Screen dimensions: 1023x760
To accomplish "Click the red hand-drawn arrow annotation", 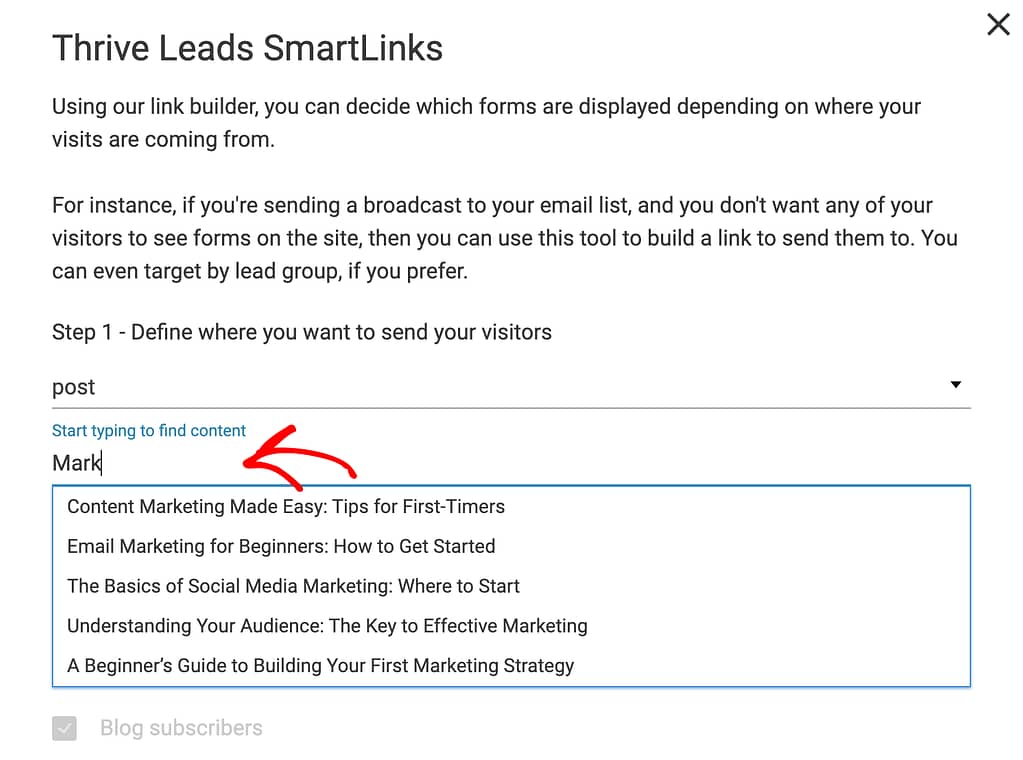I will pos(299,458).
